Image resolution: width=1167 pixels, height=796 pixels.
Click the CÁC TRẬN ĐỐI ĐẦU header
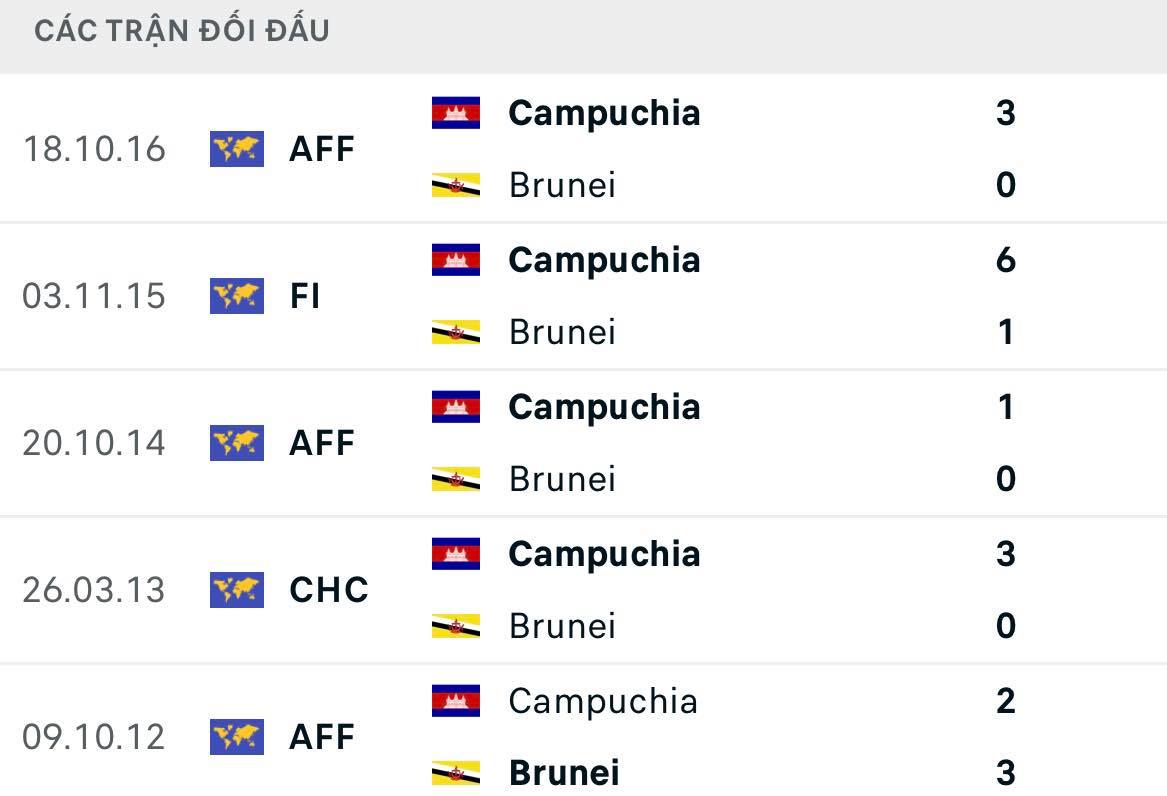(182, 31)
